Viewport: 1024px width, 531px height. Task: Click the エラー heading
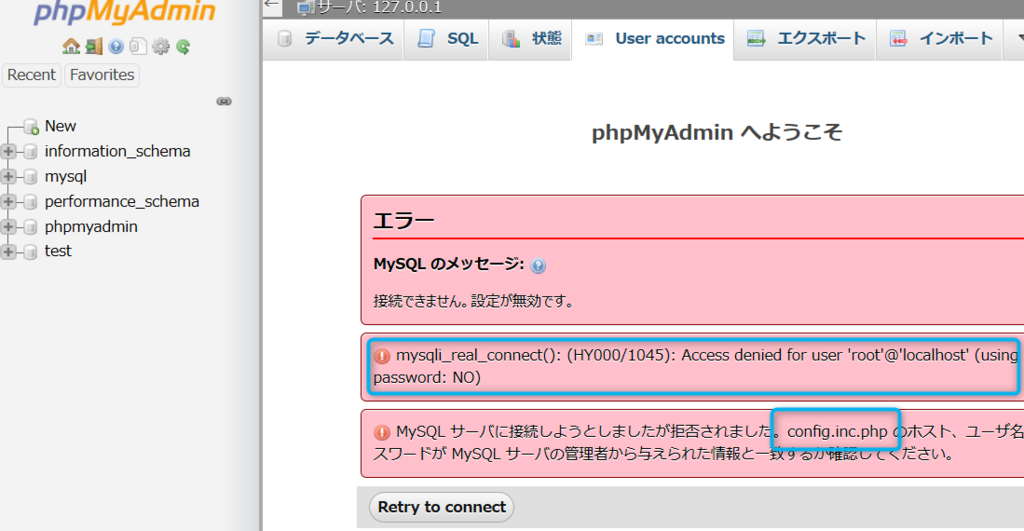(404, 220)
